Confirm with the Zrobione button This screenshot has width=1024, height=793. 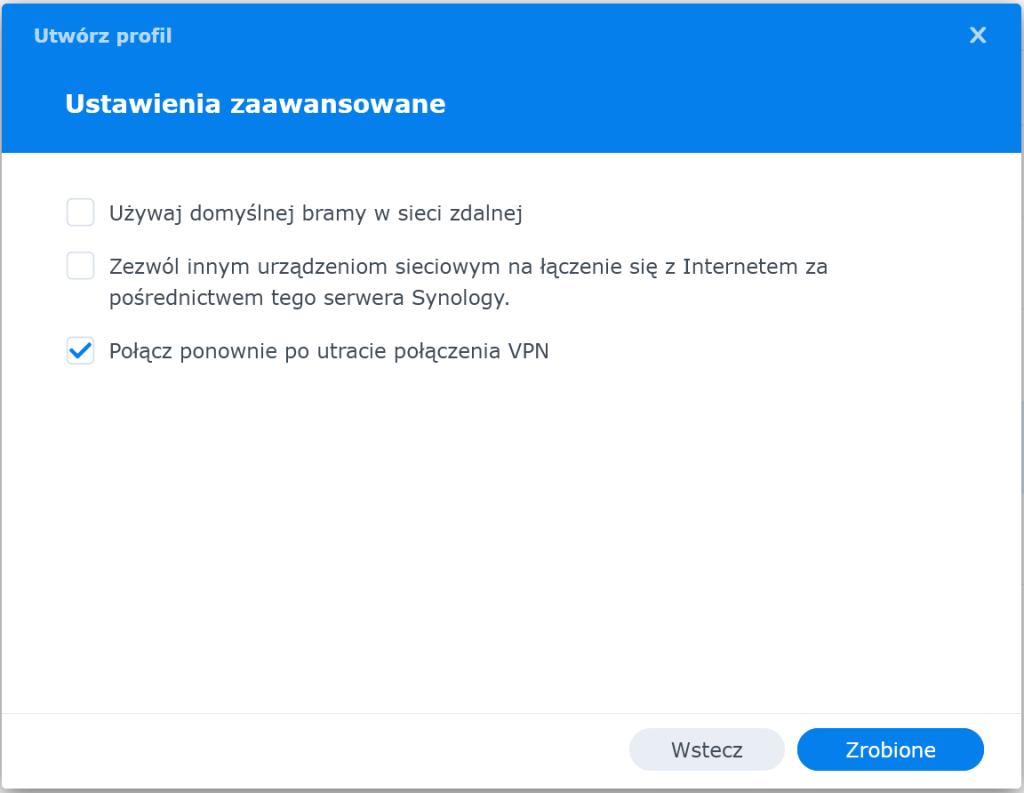pyautogui.click(x=890, y=750)
